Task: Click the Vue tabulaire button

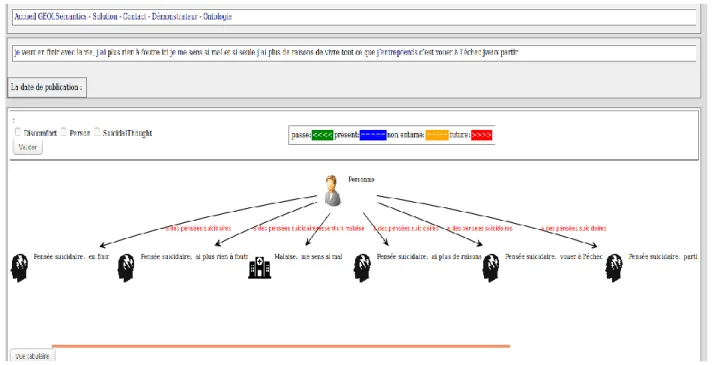Action: click(x=32, y=356)
